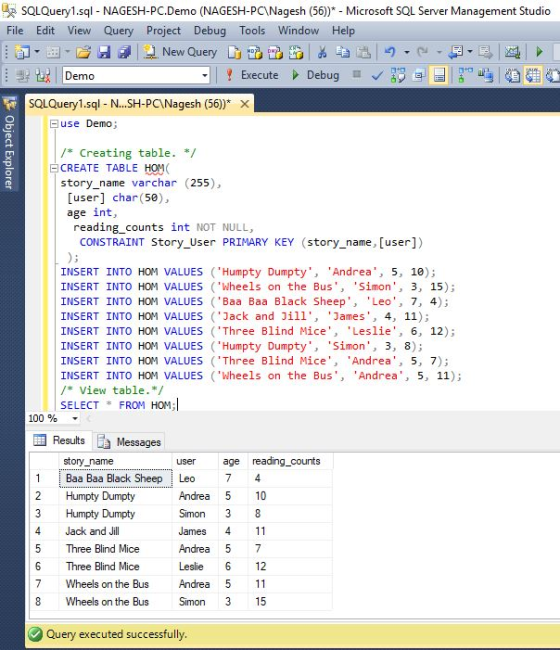Switch to the Results tab
Viewport: 560px width, 650px height.
point(59,440)
